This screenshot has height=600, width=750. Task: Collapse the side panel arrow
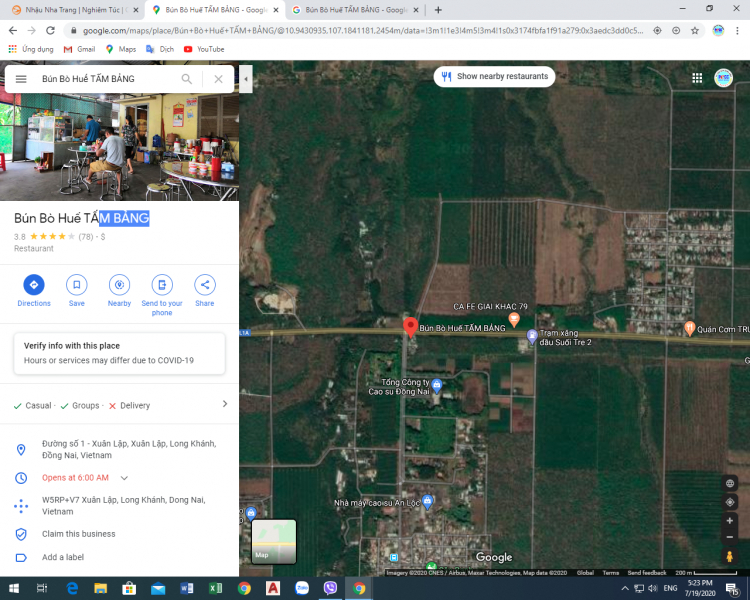(x=246, y=78)
